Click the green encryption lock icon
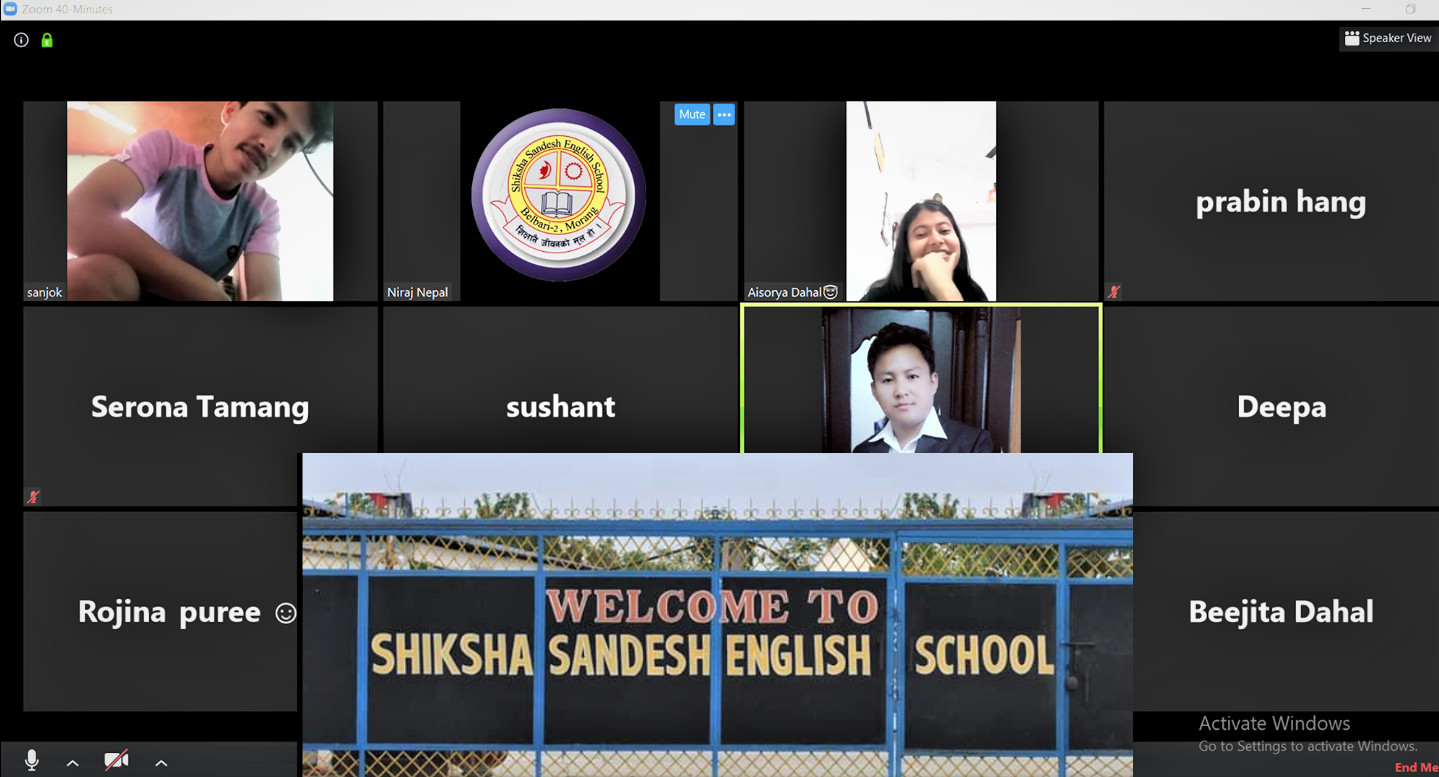This screenshot has height=777, width=1439. coord(47,40)
